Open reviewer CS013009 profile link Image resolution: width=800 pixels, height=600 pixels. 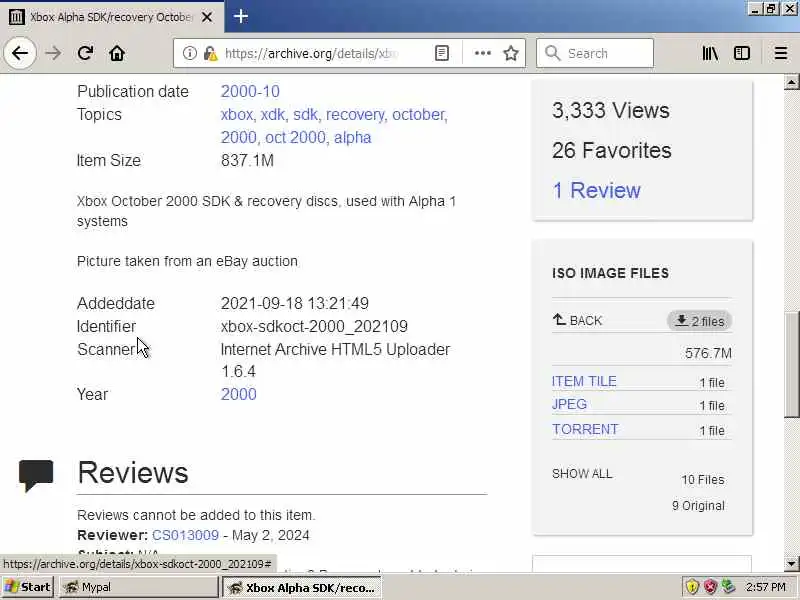[185, 535]
